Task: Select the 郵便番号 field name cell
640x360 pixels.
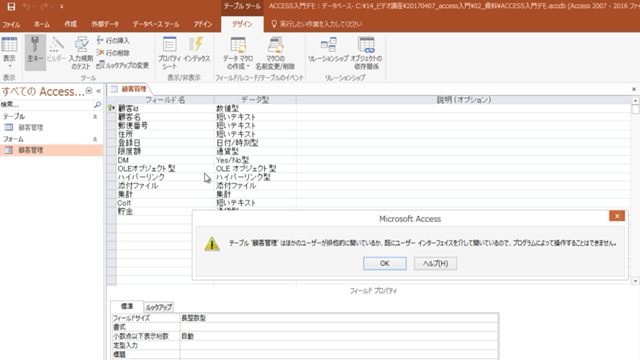Action: [x=165, y=126]
